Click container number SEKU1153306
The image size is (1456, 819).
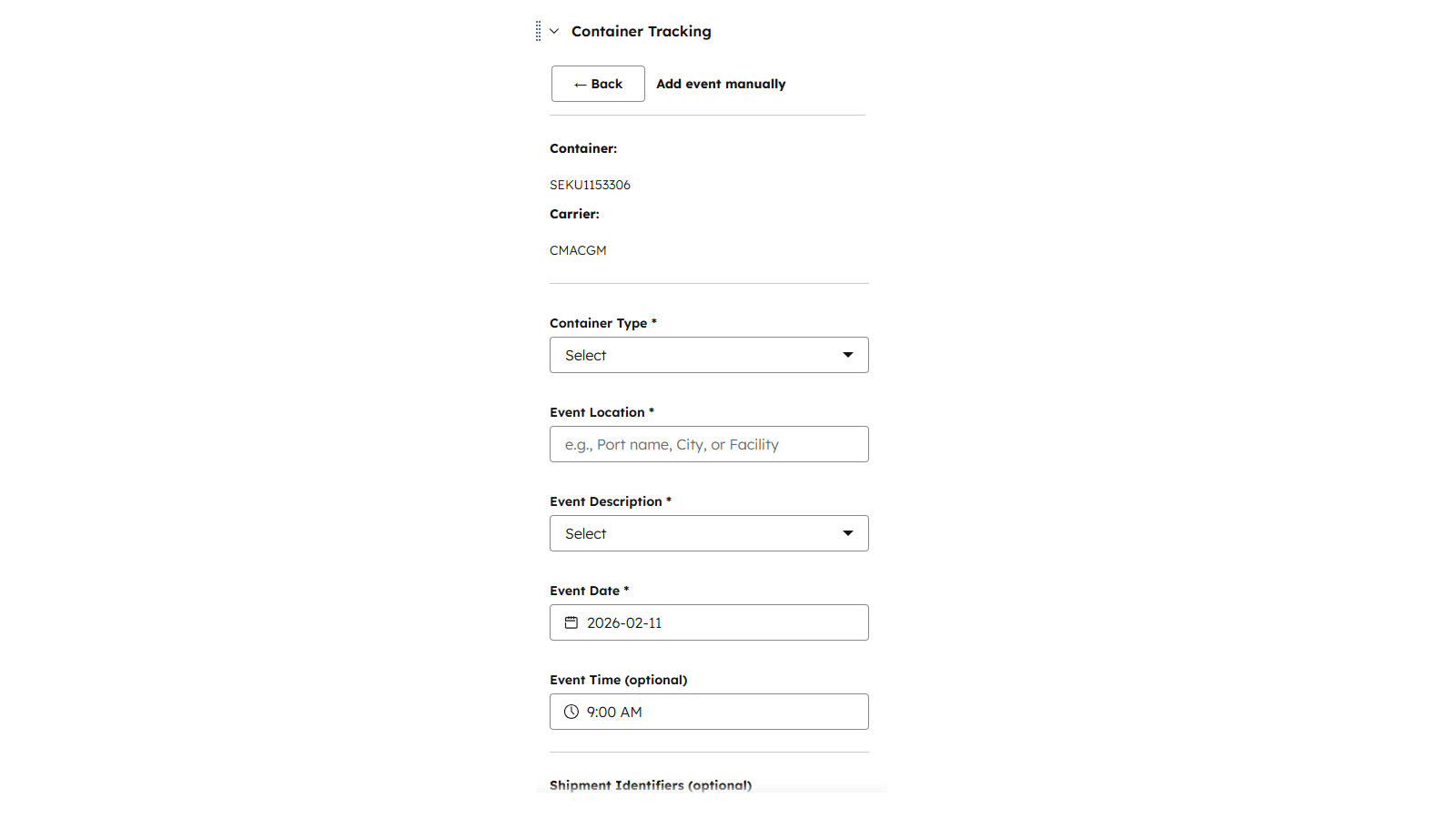click(590, 185)
